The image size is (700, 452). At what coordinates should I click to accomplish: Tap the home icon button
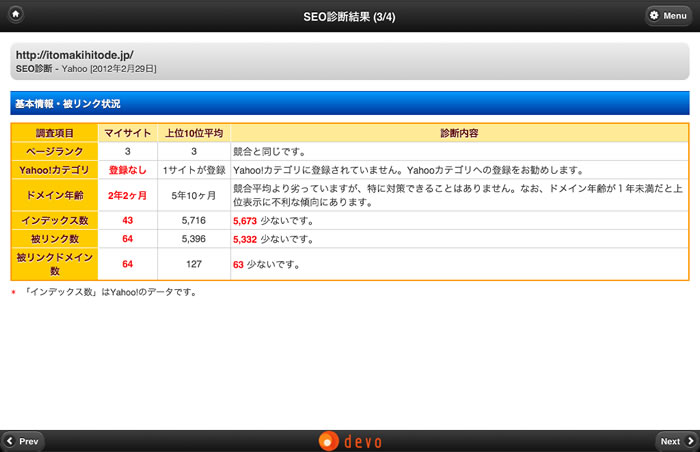pos(16,15)
